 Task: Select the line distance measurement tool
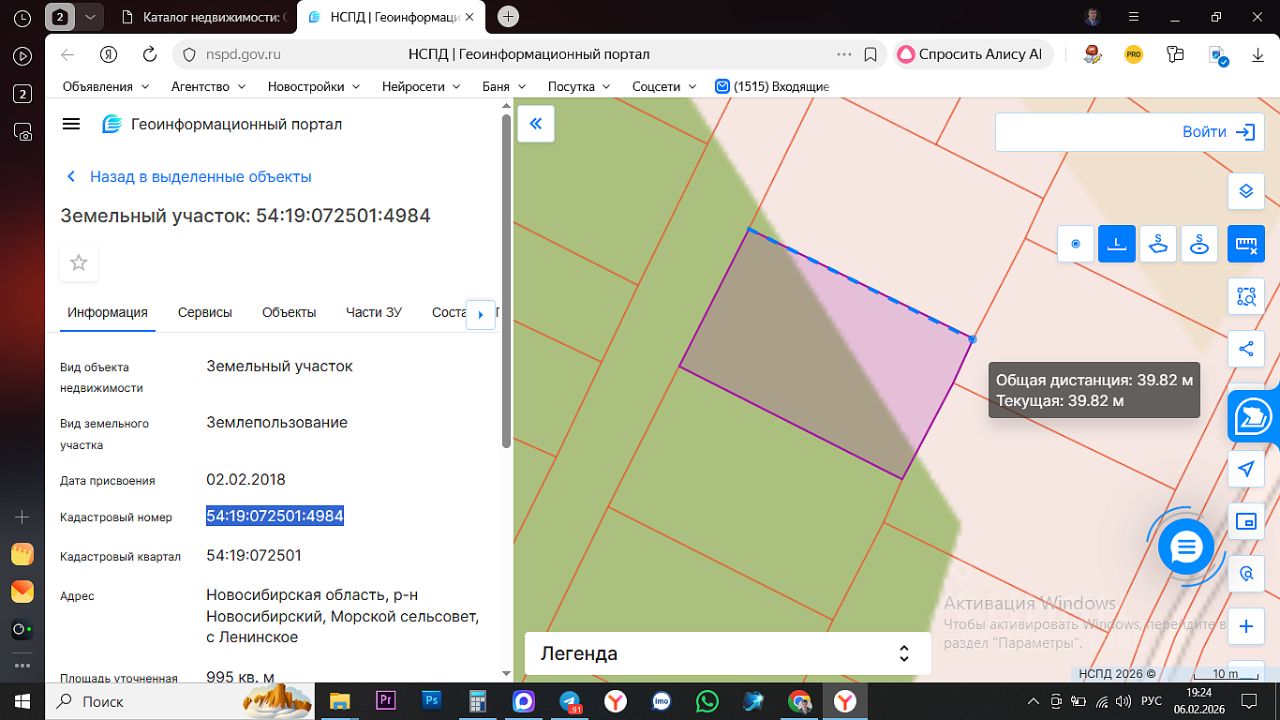point(1117,243)
